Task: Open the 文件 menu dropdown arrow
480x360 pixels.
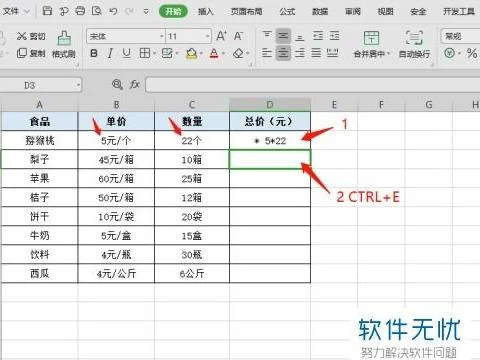Action: pos(27,11)
